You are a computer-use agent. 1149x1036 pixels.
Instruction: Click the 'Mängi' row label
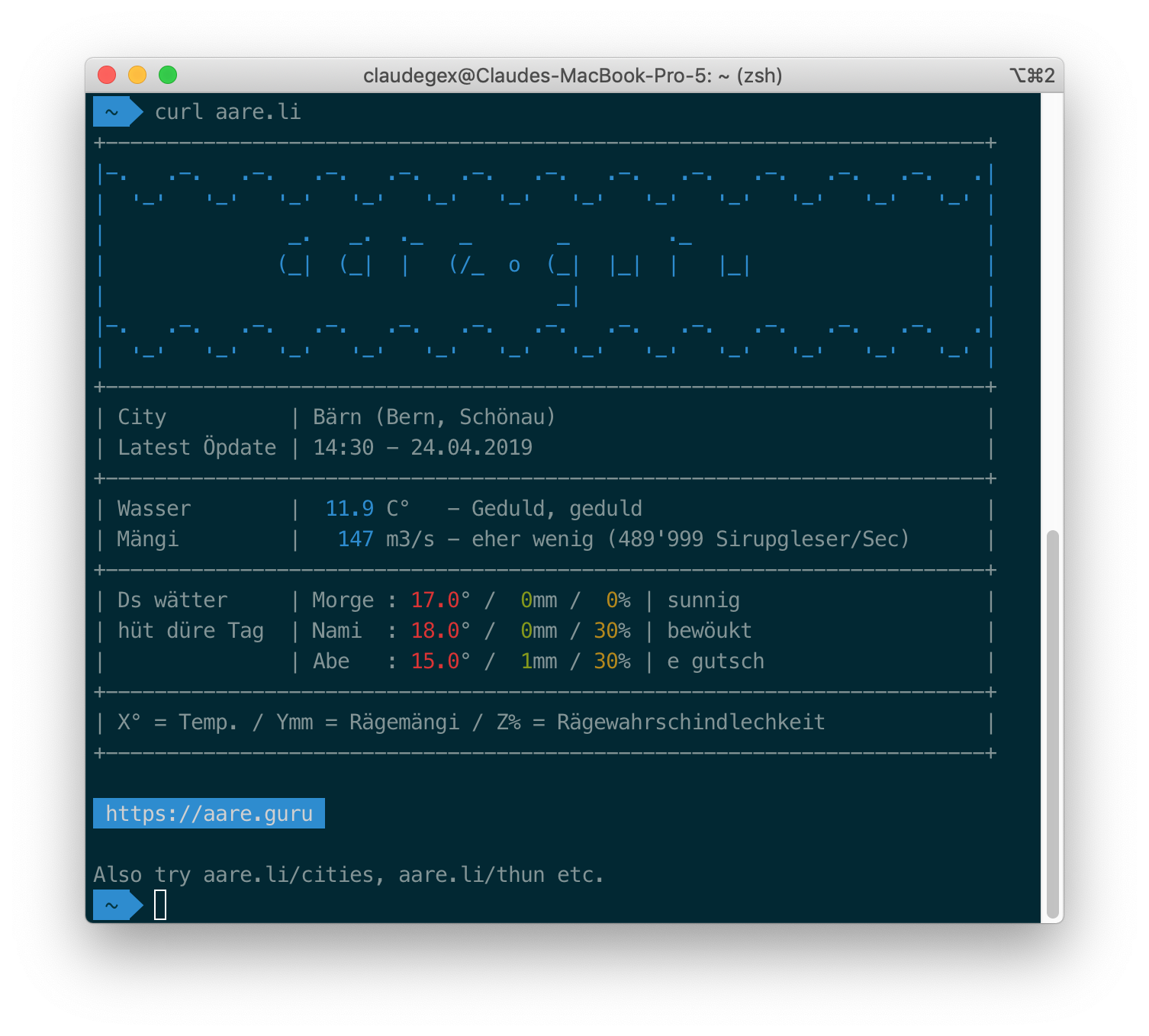(x=148, y=539)
